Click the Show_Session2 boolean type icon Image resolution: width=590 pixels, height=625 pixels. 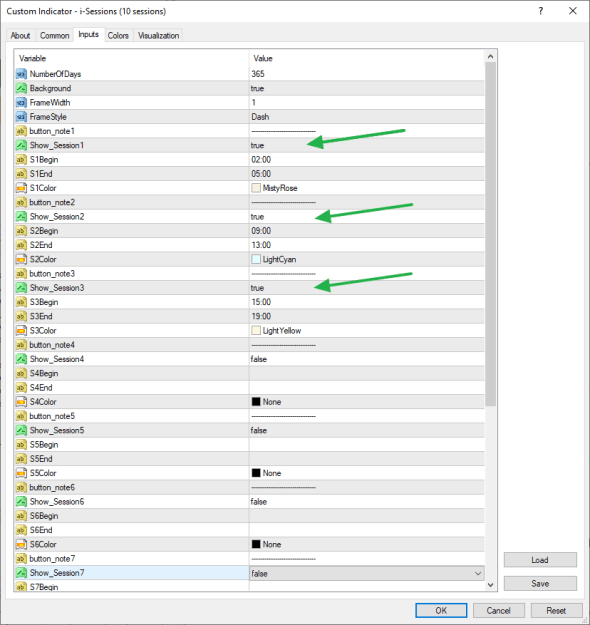21,216
